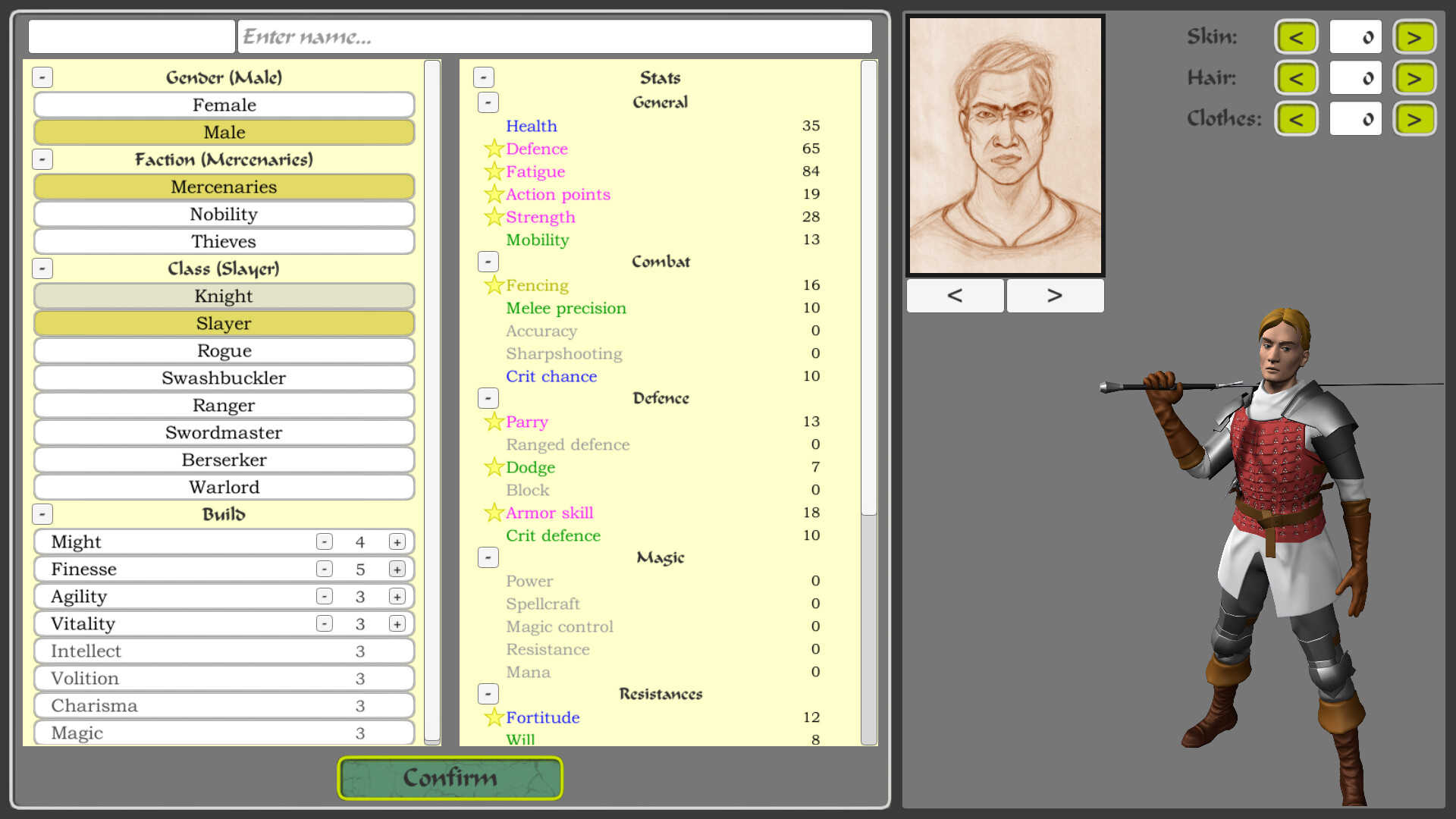
Task: Show the next portrait image
Action: click(x=1054, y=296)
